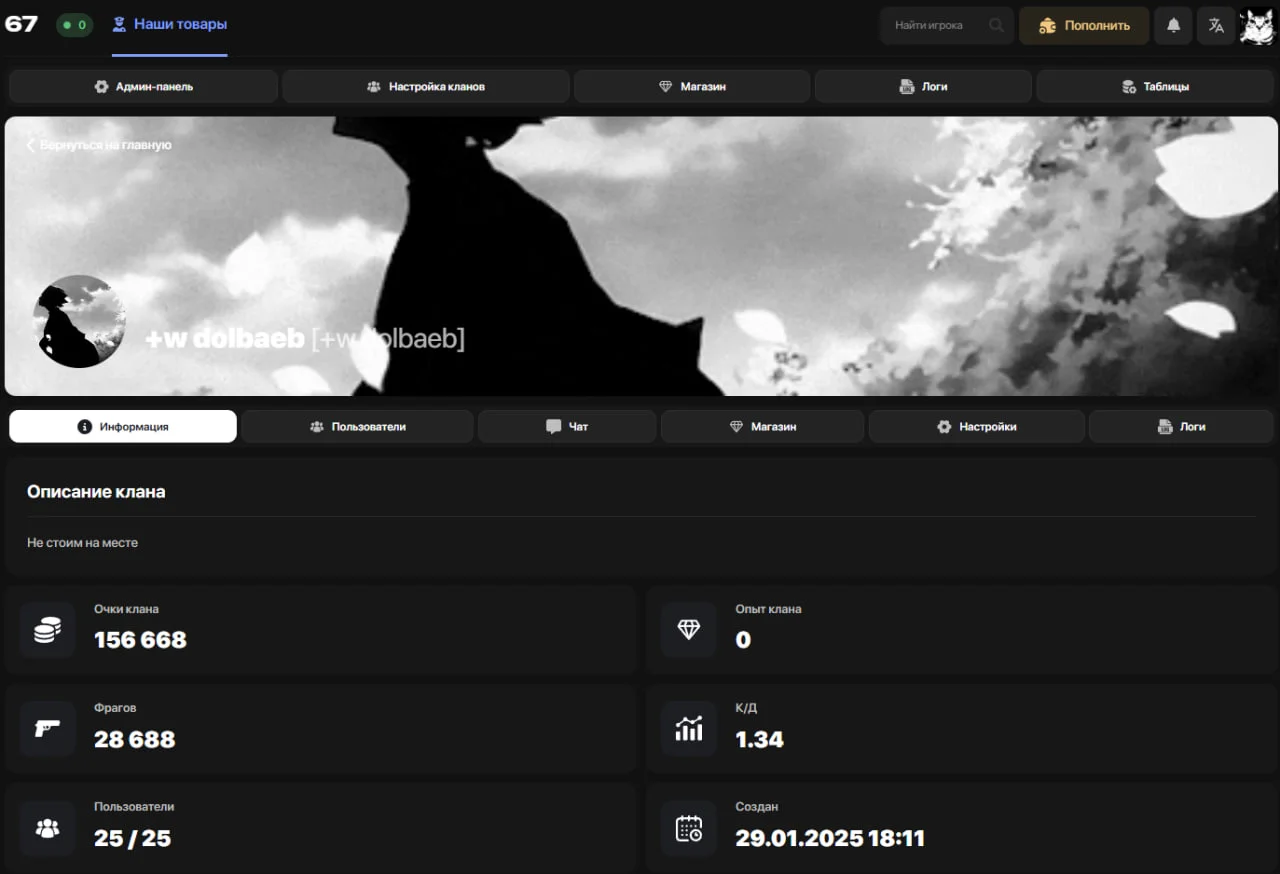Open the "Наши товары" tab

click(x=170, y=24)
